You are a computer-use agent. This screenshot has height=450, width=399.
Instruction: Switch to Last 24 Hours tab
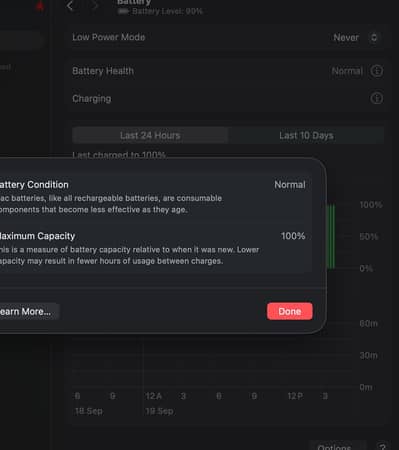pyautogui.click(x=150, y=135)
